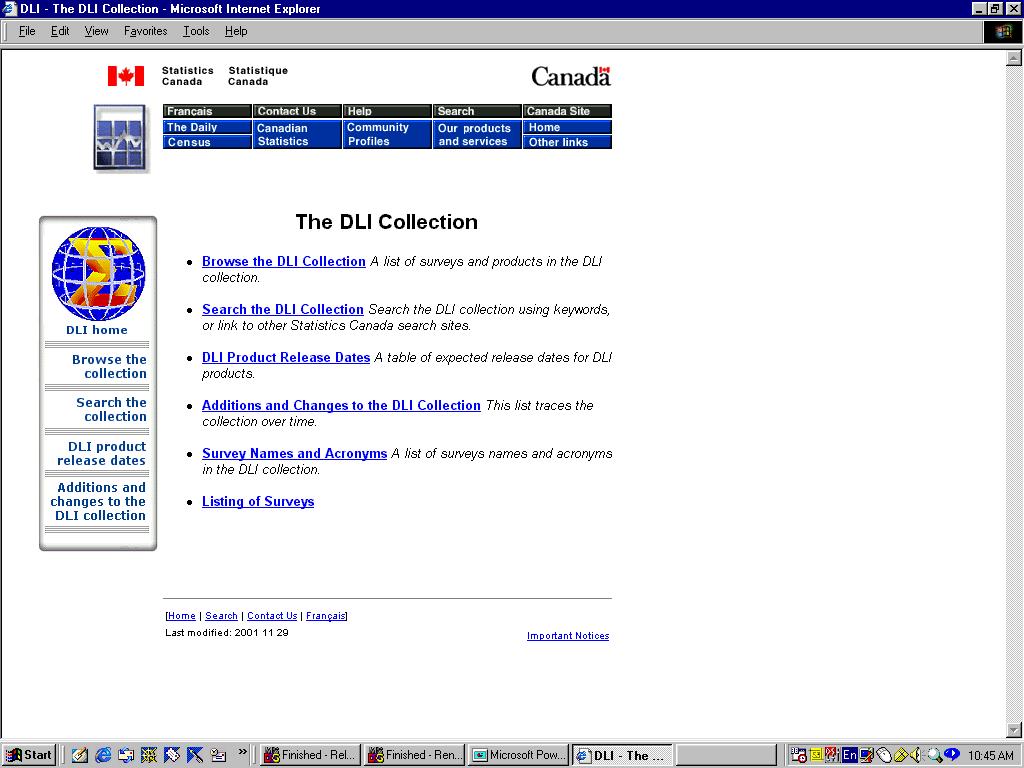1024x768 pixels.
Task: Open the speaker volume tray icon
Action: click(x=916, y=755)
